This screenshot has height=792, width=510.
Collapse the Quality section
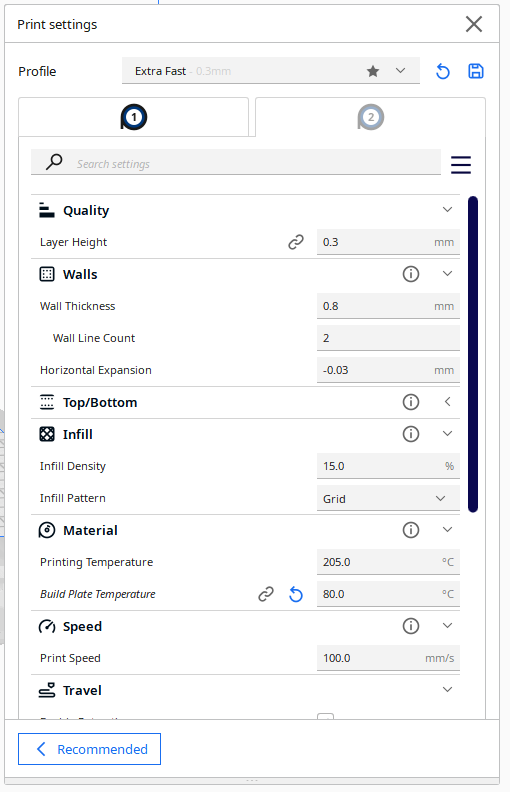click(447, 210)
